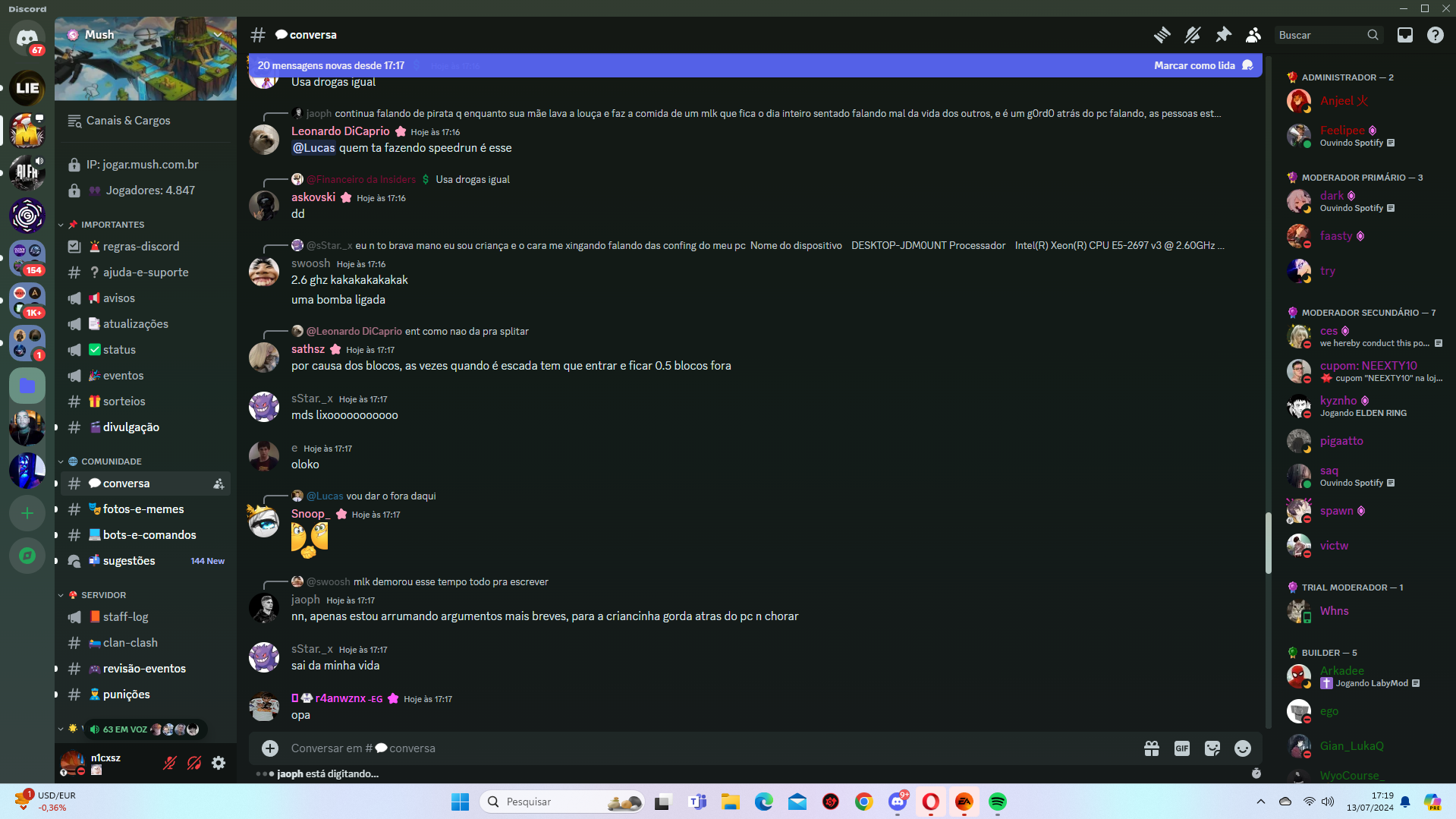Viewport: 1456px width, 819px height.
Task: Open the inbox icon
Action: [1405, 35]
